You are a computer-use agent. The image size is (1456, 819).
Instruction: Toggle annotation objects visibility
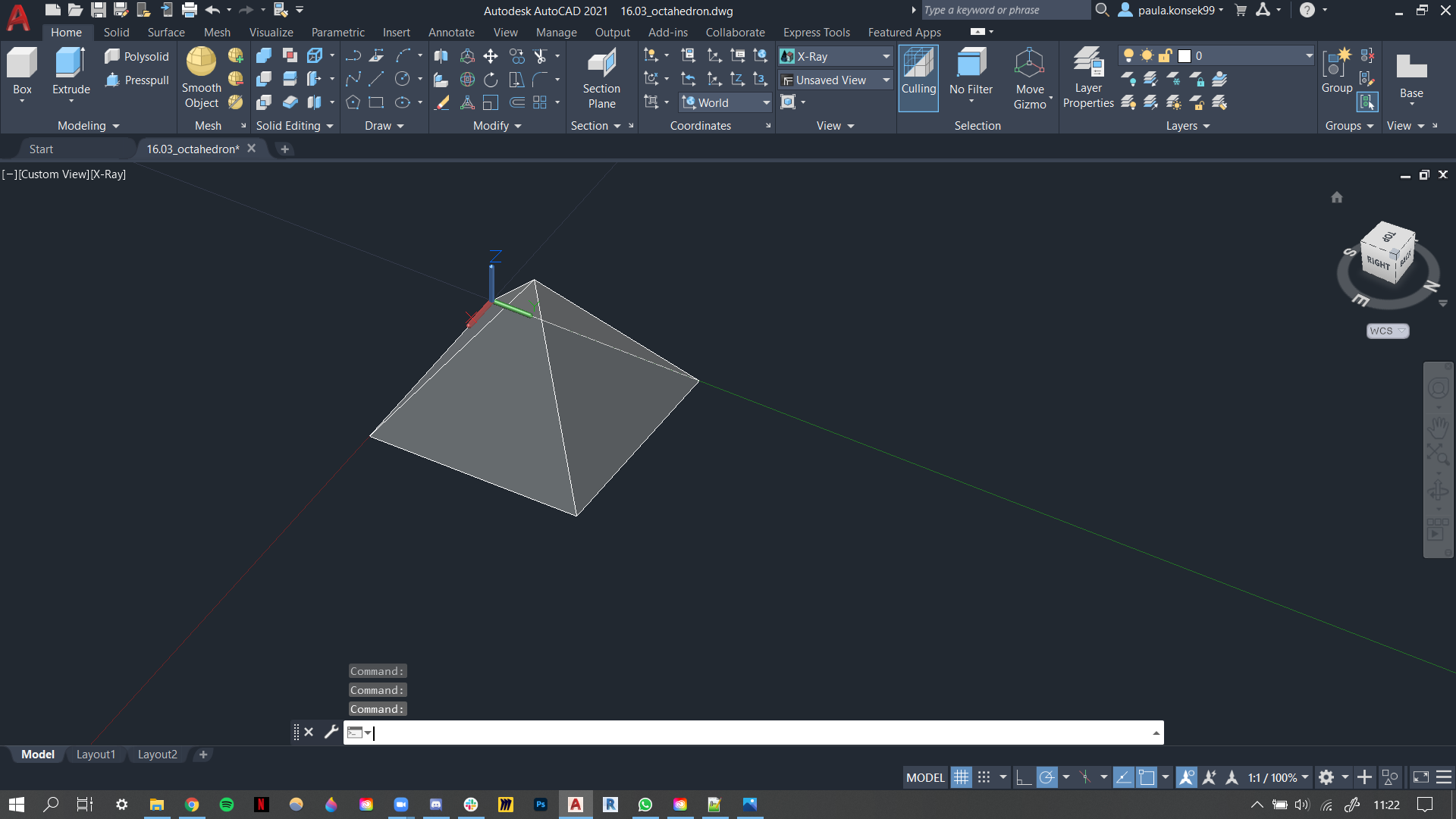click(x=1186, y=777)
